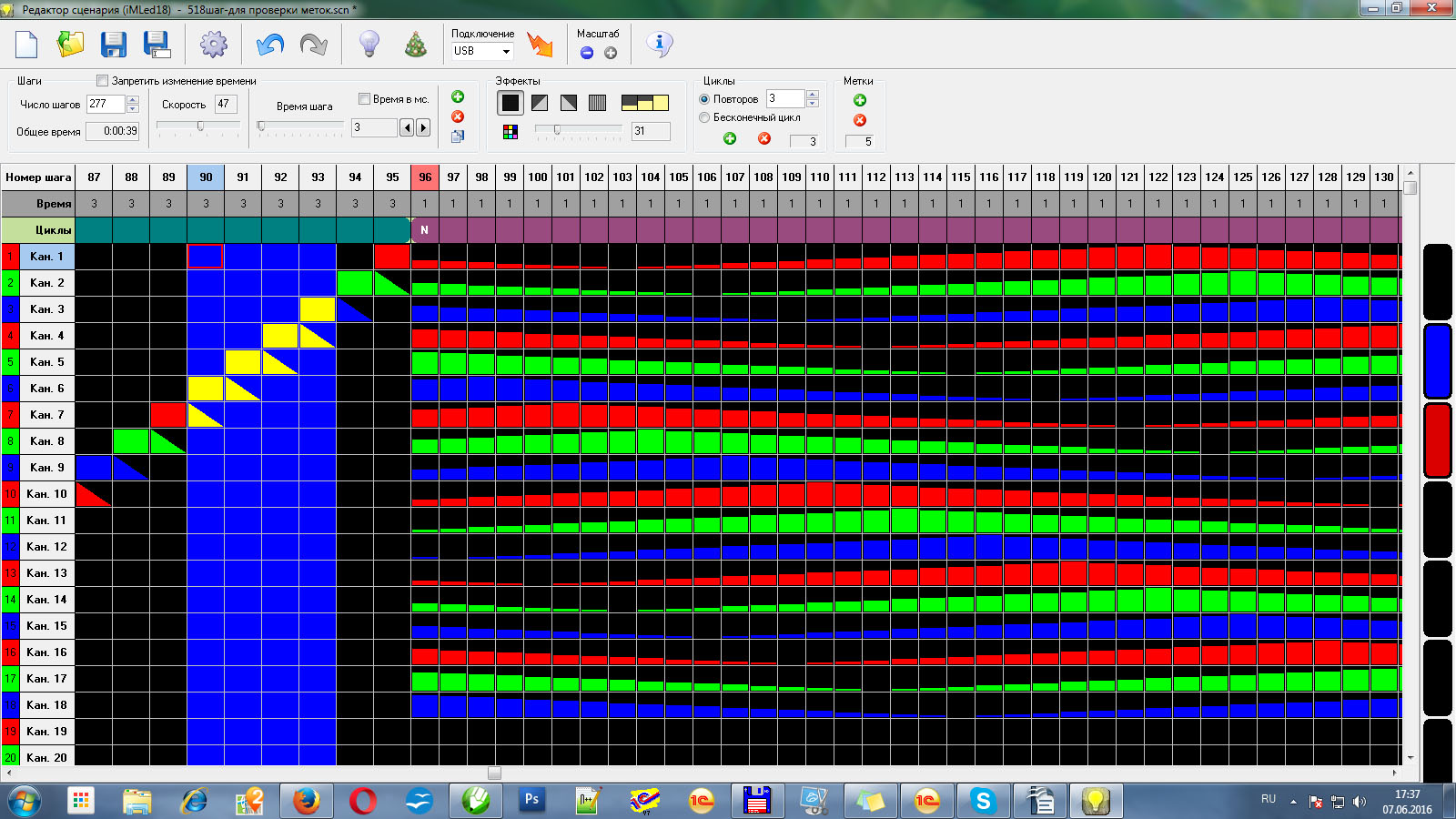Toggle Запретить изменение времени checkbox

coord(103,81)
